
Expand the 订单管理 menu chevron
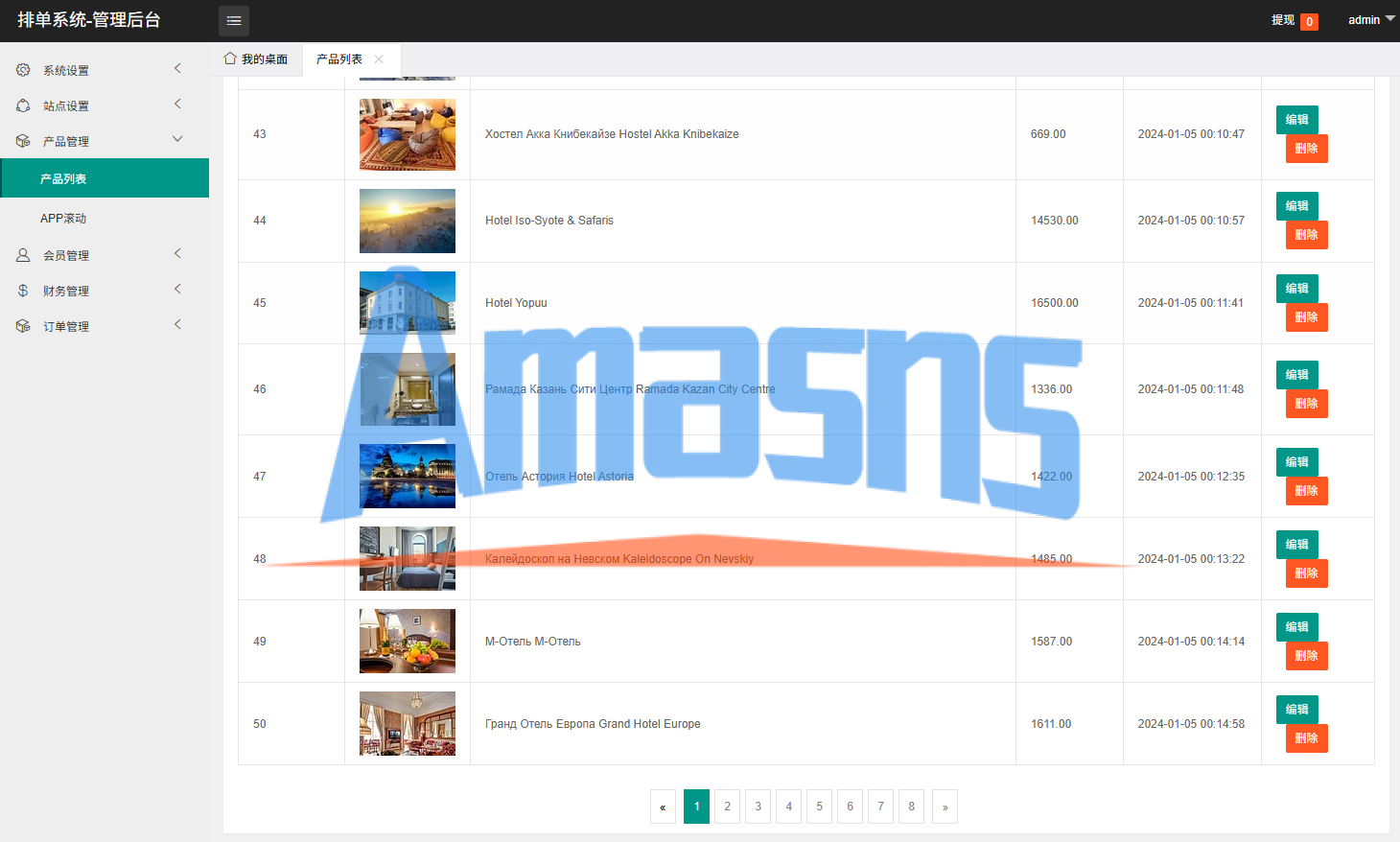point(177,324)
